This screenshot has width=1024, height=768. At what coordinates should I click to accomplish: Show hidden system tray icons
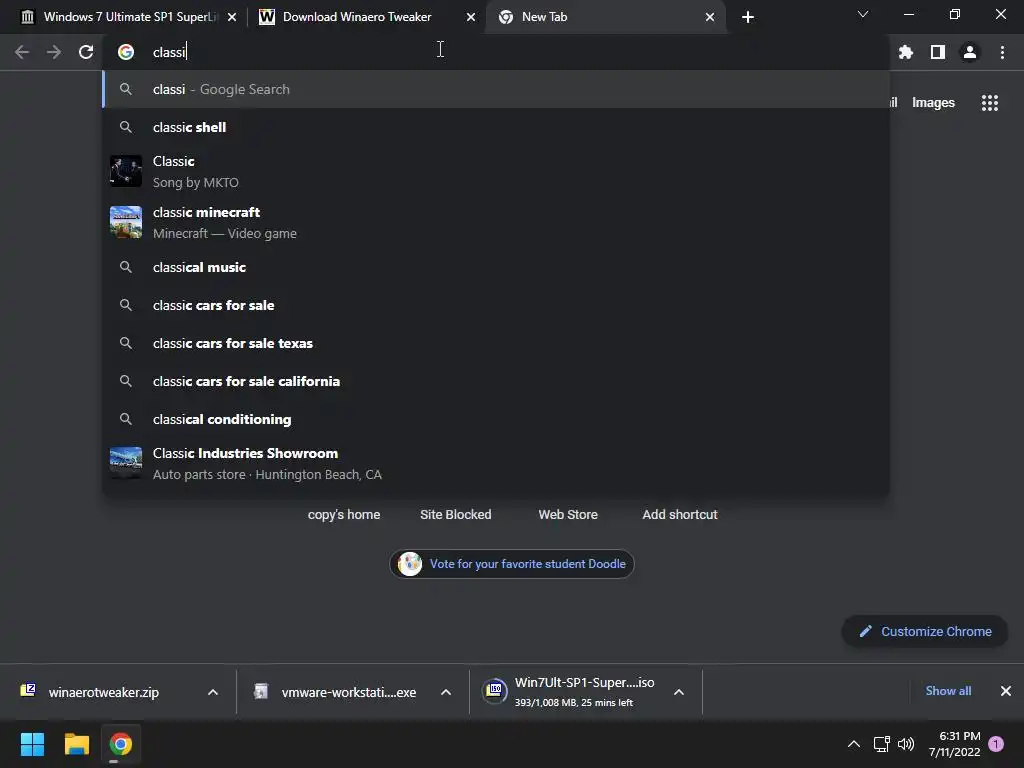[x=854, y=744]
